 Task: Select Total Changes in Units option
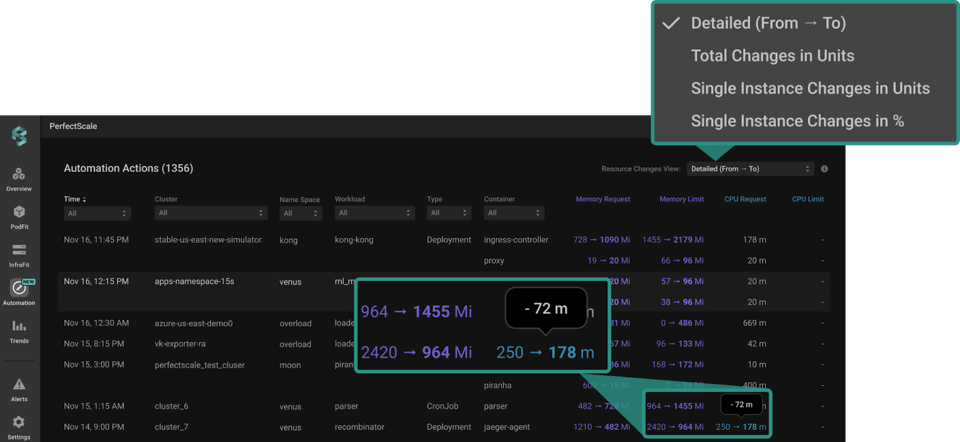pyautogui.click(x=773, y=56)
